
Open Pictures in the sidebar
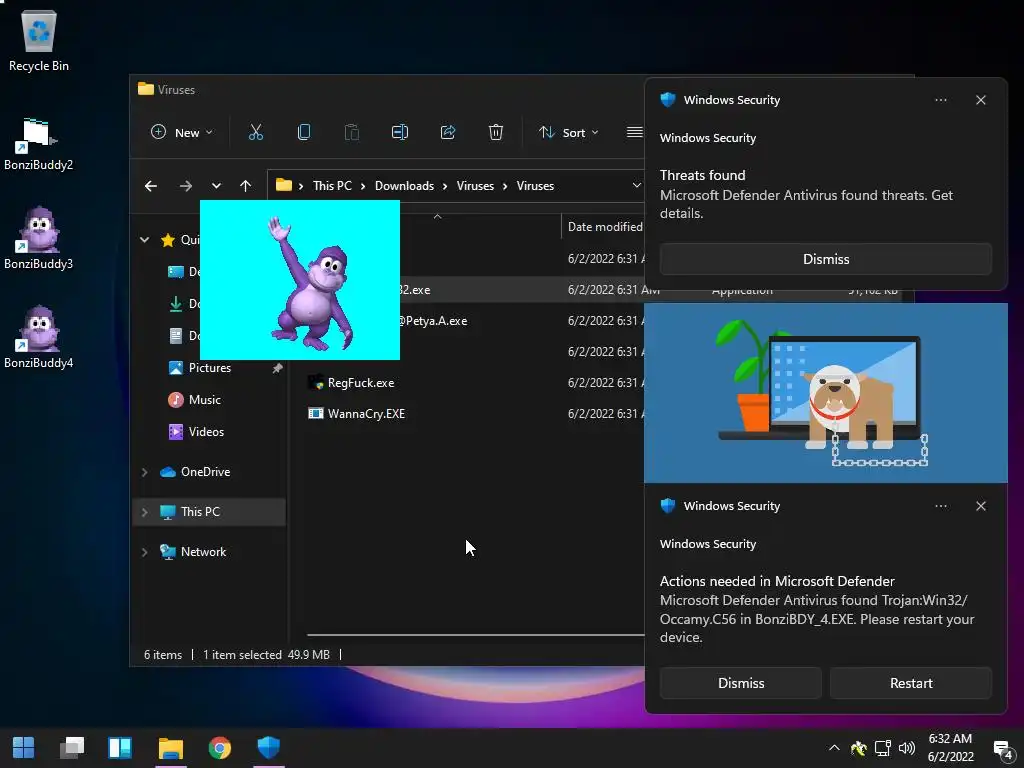[210, 368]
